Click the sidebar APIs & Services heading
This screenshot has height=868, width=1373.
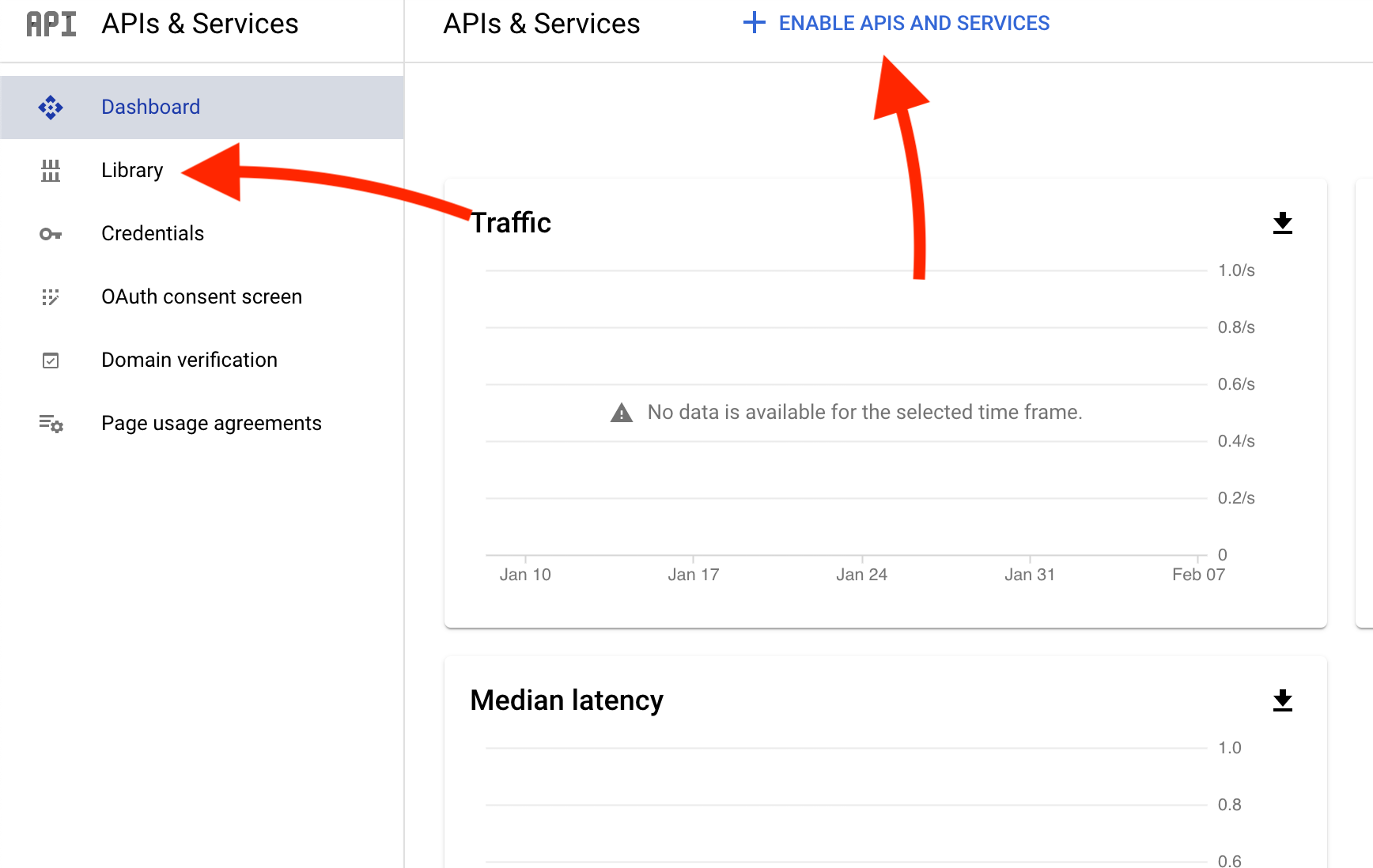click(200, 24)
